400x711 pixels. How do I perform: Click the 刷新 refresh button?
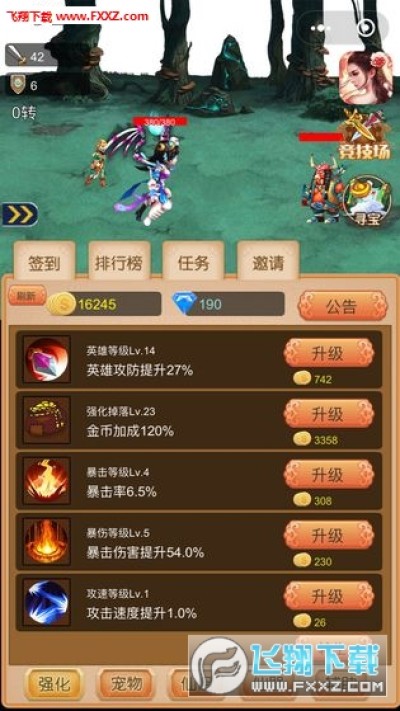27,296
